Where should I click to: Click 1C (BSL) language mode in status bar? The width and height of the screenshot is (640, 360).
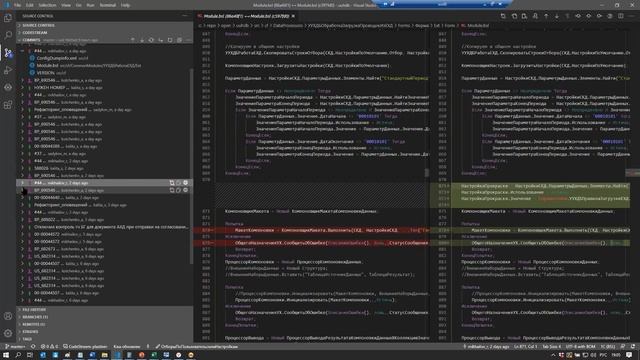click(x=608, y=347)
